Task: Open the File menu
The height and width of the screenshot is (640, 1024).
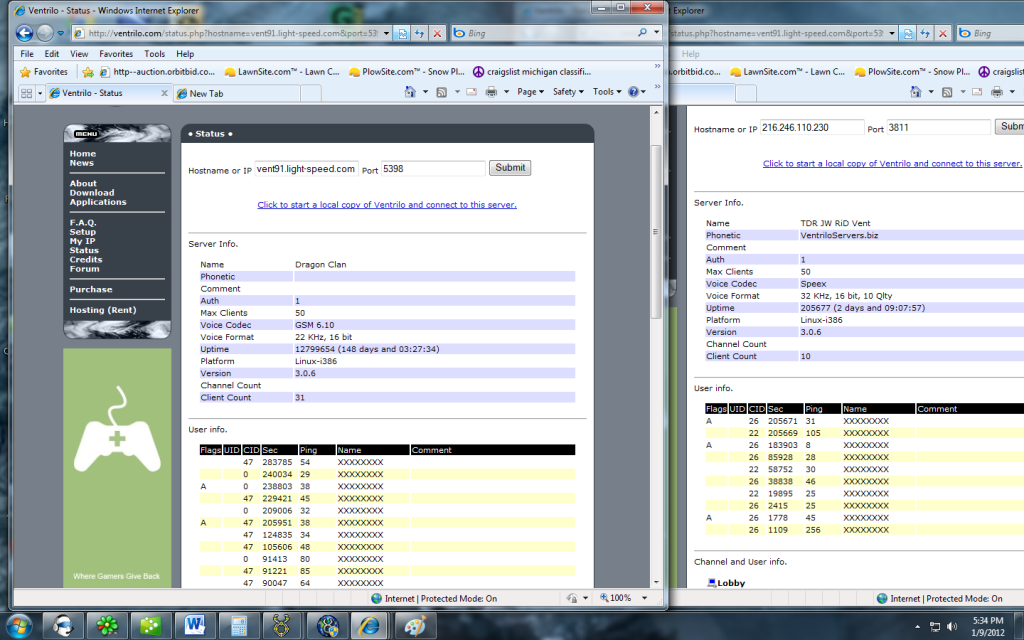Action: 27,54
